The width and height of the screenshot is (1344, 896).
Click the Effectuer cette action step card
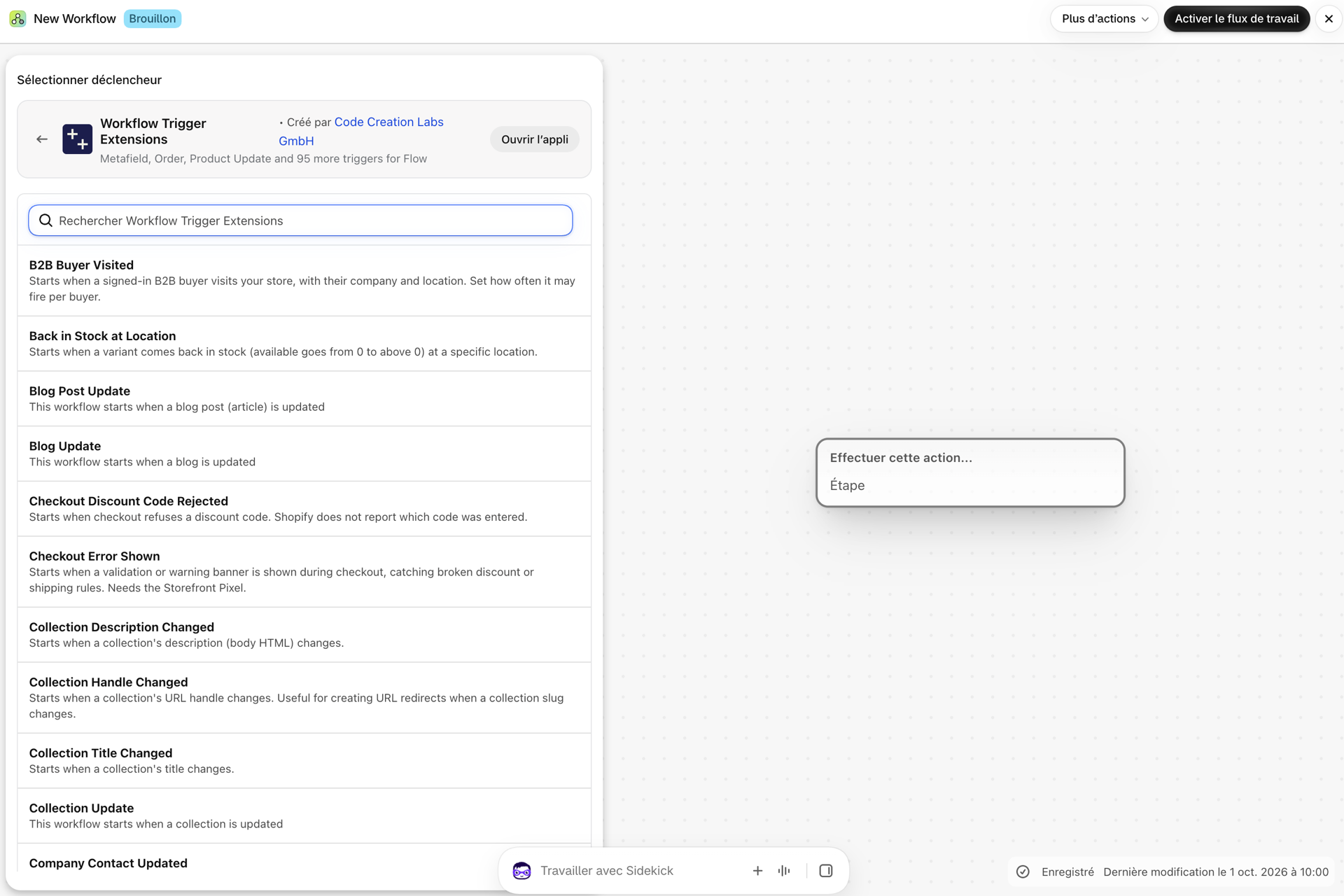pyautogui.click(x=970, y=472)
